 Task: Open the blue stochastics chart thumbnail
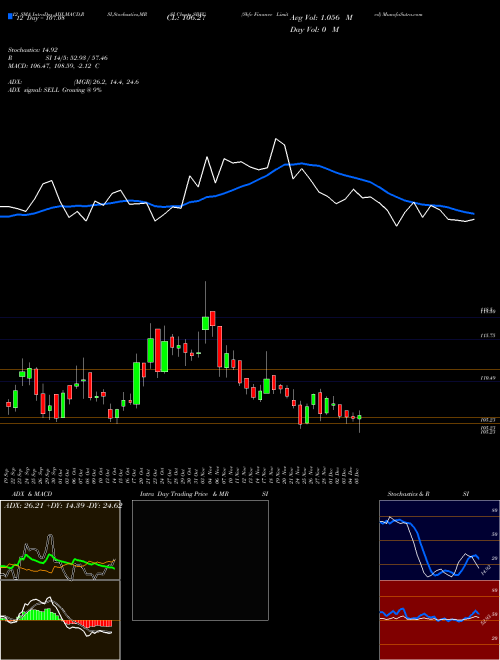[439, 540]
